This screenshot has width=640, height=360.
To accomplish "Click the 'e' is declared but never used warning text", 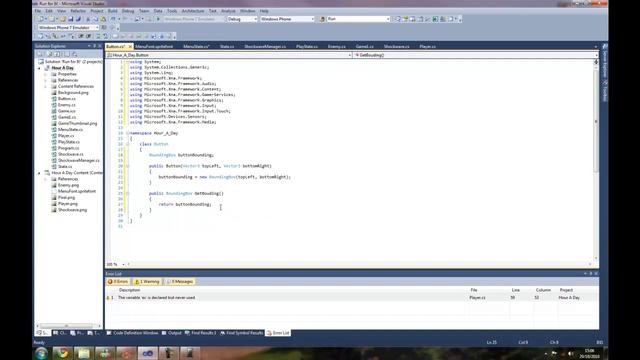I will (x=156, y=298).
